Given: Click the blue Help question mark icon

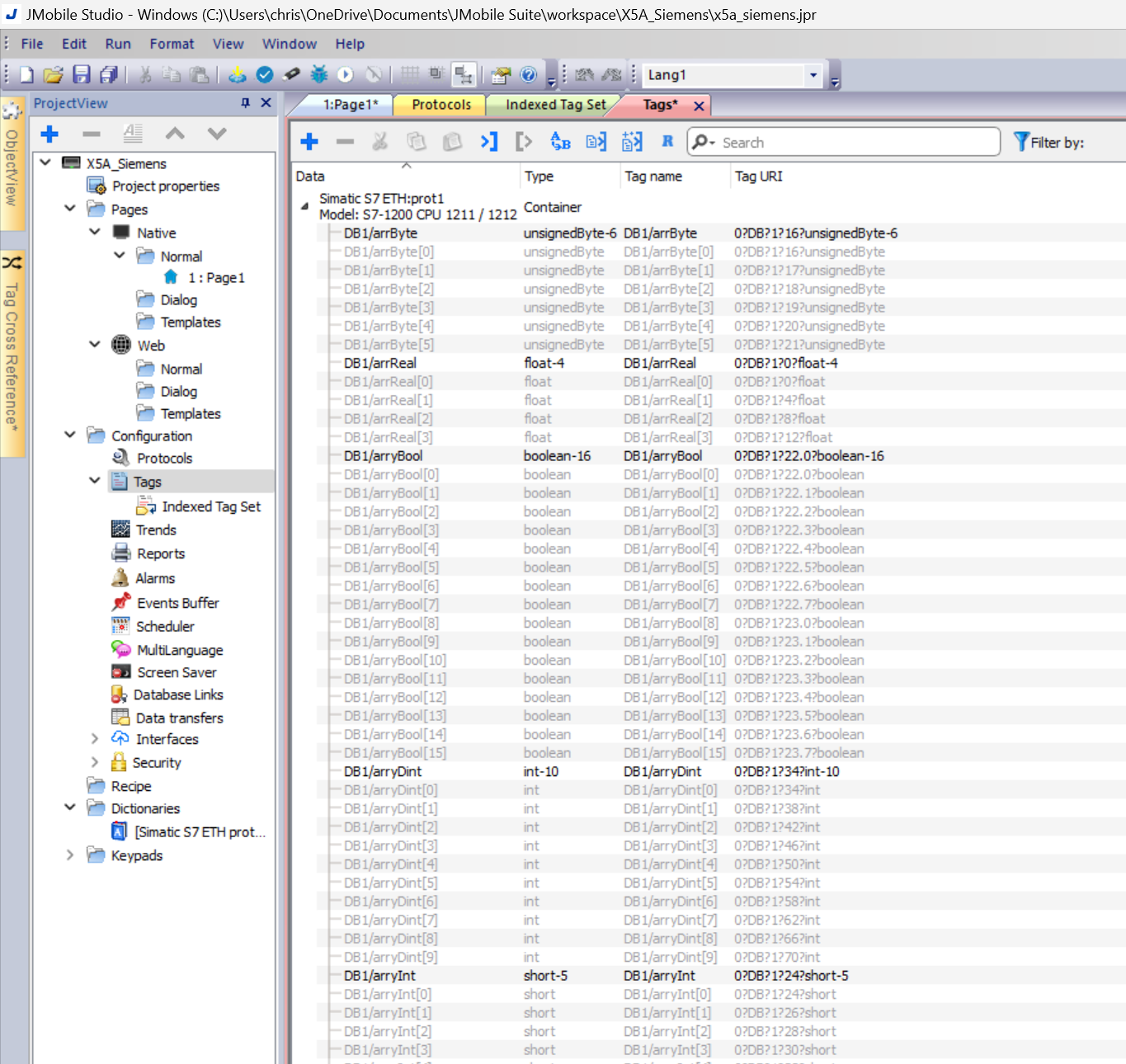Looking at the screenshot, I should pos(529,75).
